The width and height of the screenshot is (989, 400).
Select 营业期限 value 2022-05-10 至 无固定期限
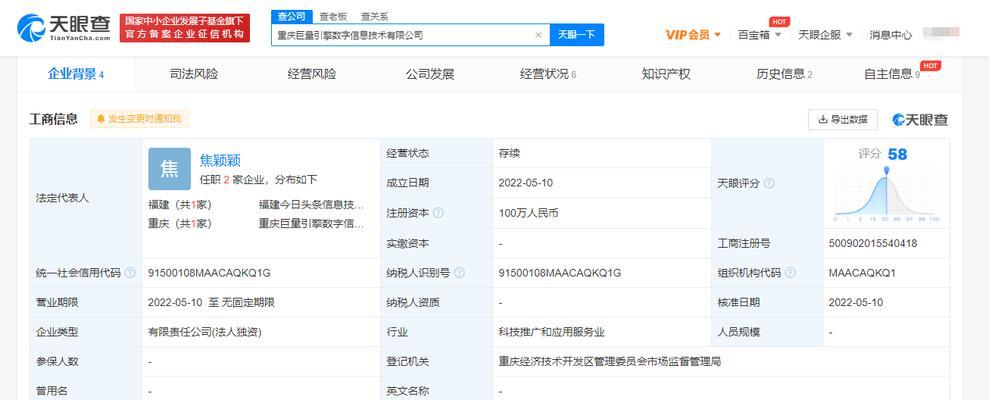[211, 302]
